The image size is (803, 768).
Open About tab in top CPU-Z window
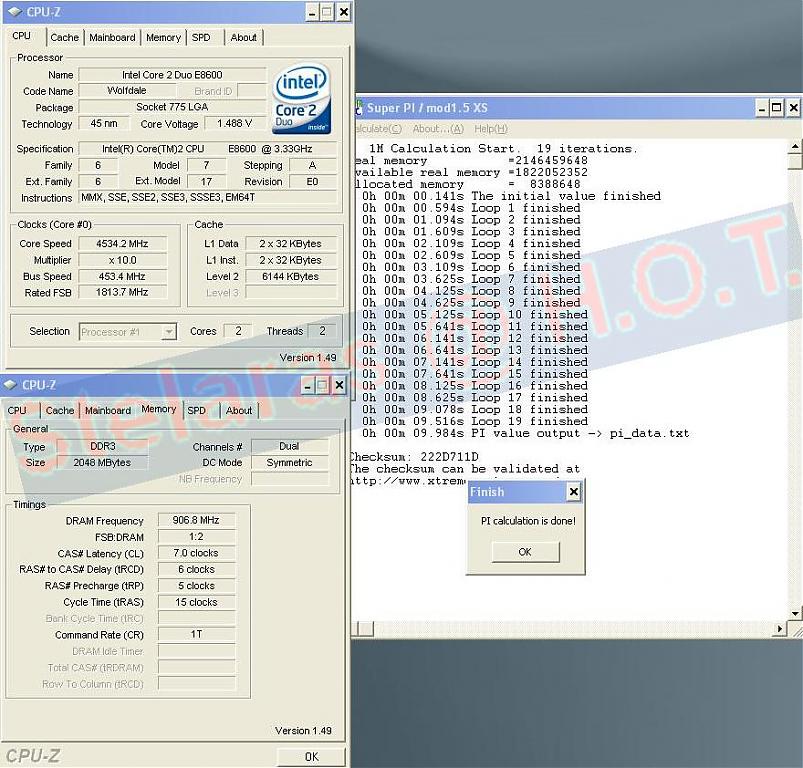[x=243, y=37]
